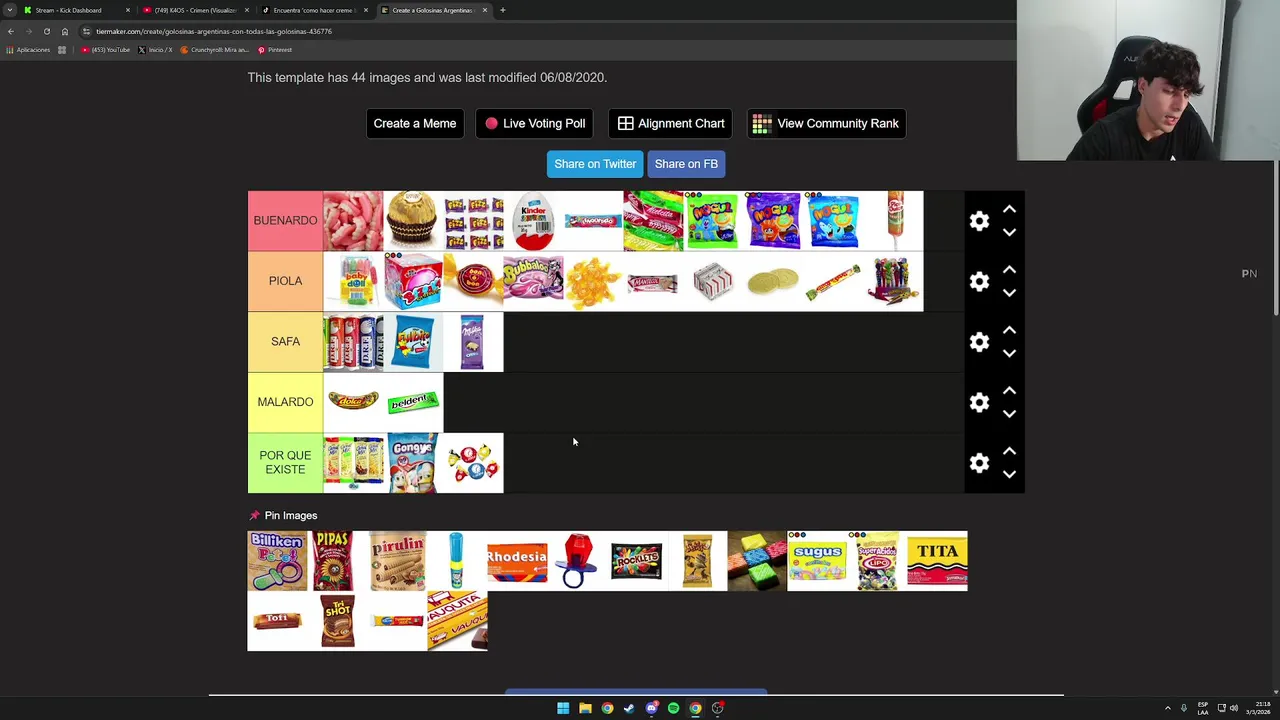
Task: Open File Explorer from taskbar
Action: [585, 708]
